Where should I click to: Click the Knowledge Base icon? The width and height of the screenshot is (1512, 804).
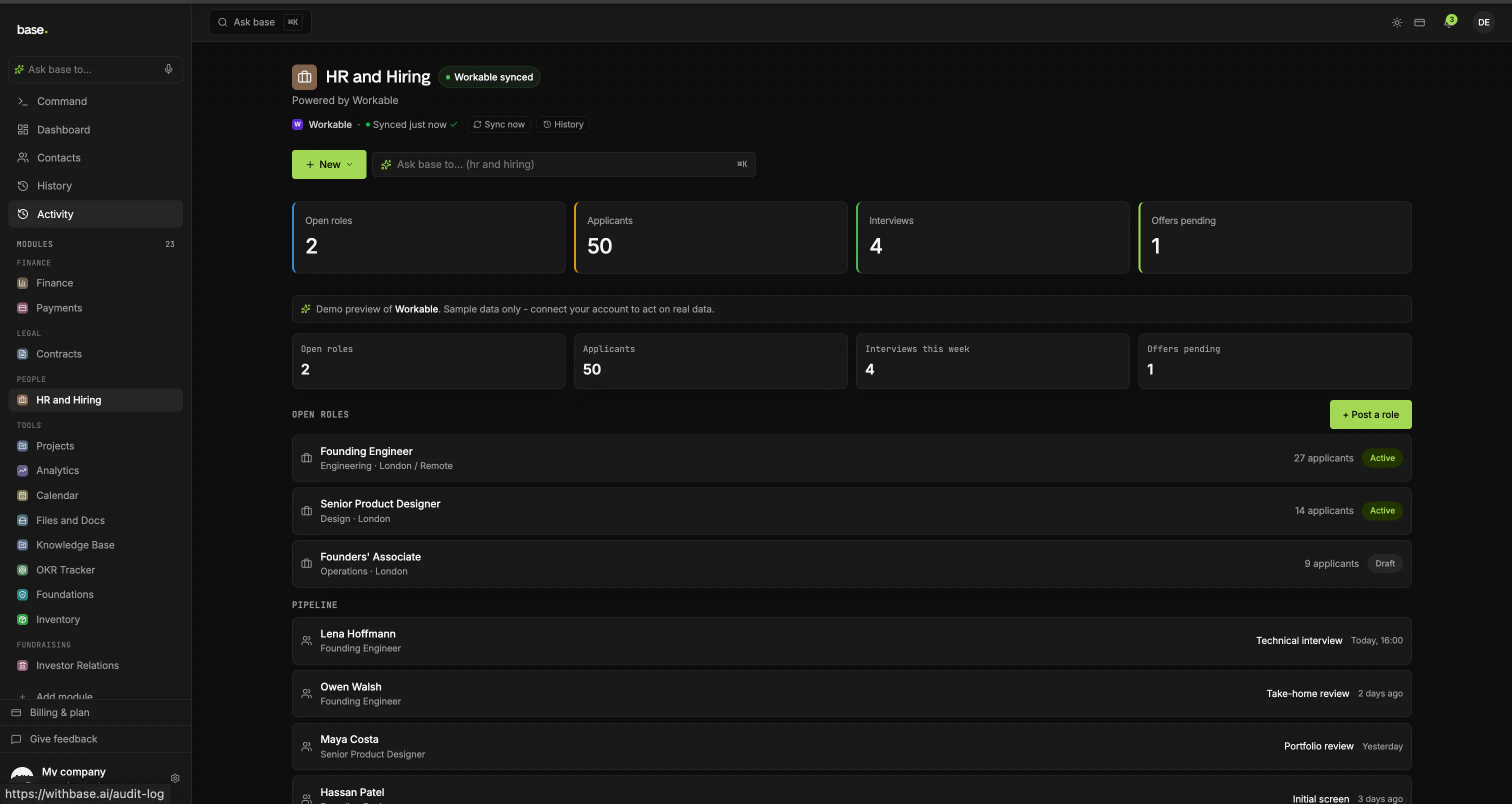[23, 545]
